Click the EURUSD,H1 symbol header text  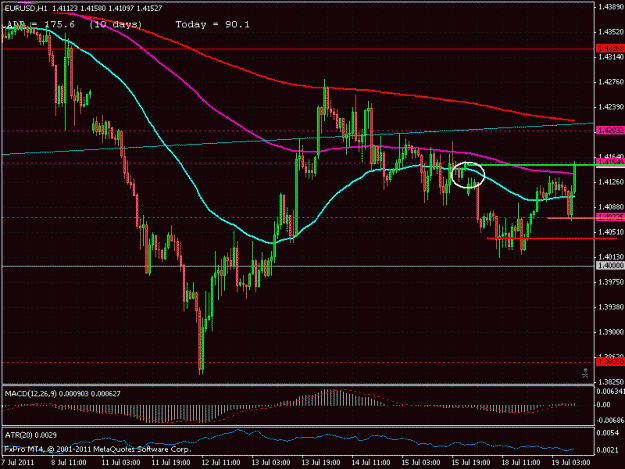(27, 8)
